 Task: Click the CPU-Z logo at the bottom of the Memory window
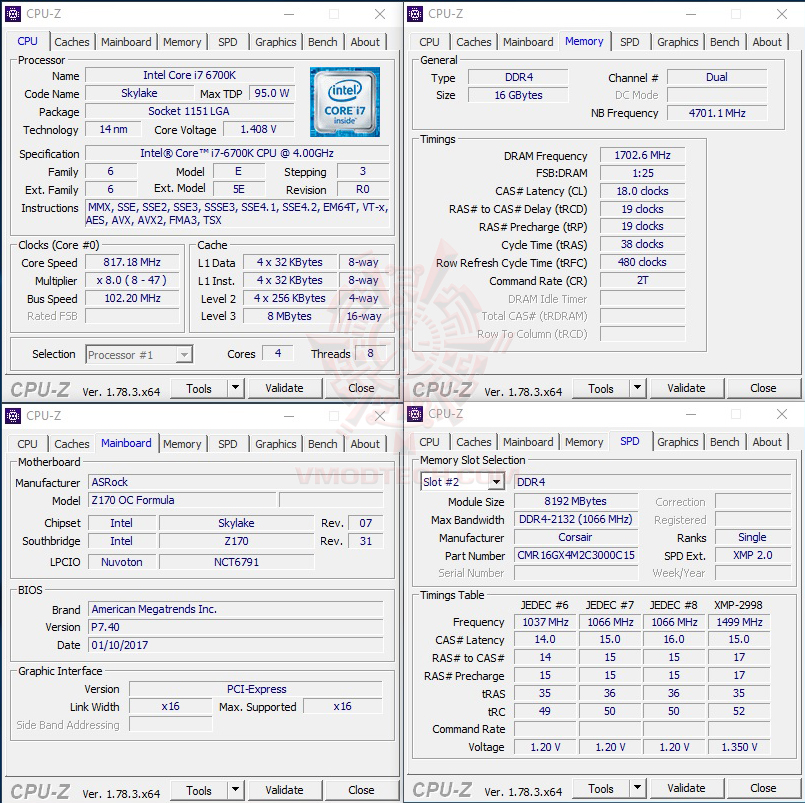pyautogui.click(x=442, y=388)
